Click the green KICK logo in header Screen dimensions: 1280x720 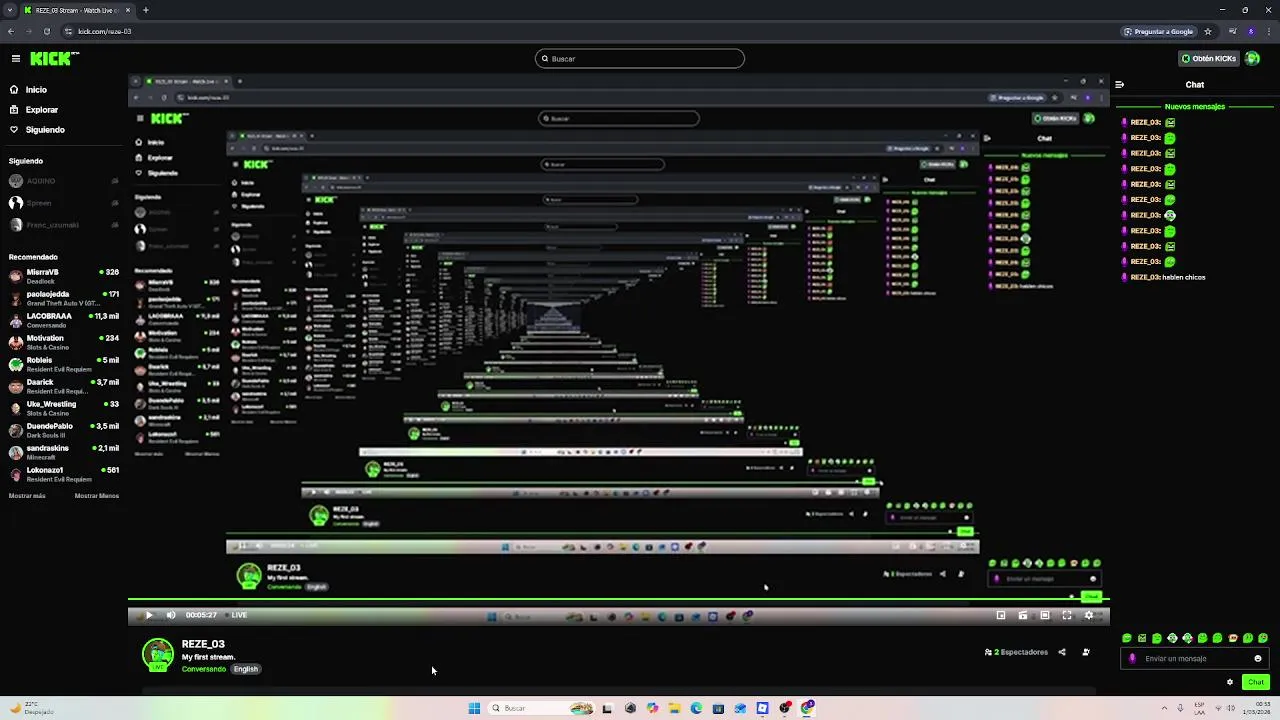click(50, 59)
